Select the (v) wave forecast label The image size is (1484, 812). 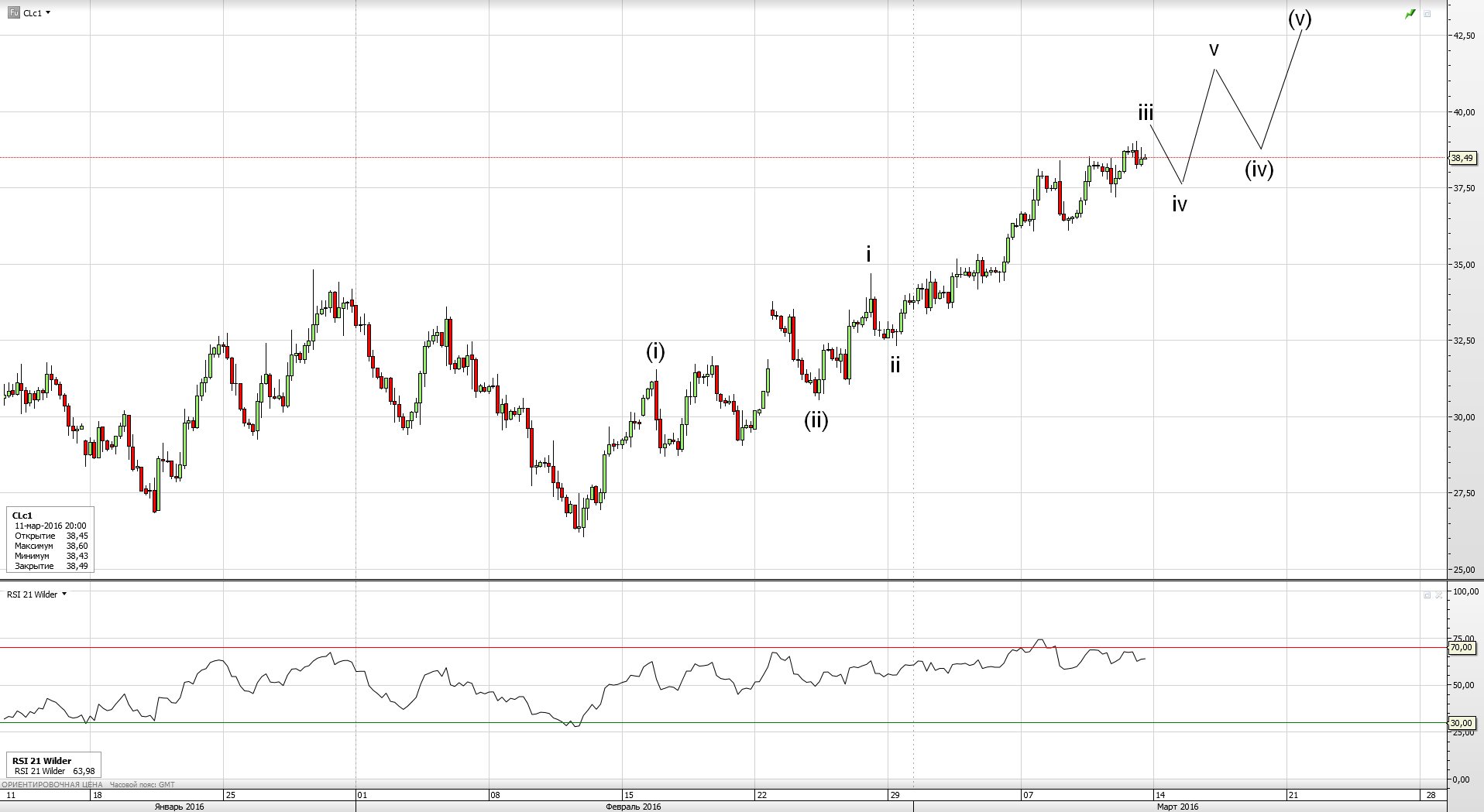(x=1300, y=19)
